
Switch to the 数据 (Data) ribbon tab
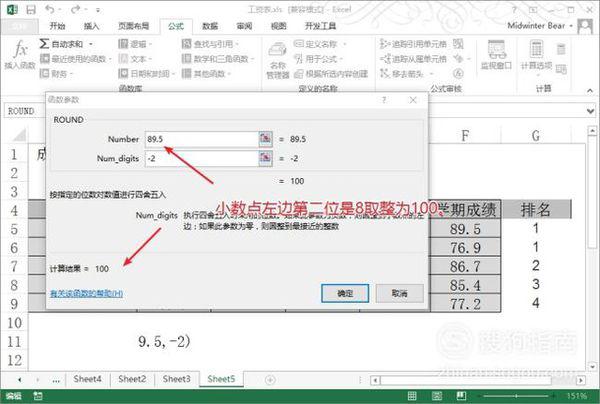pyautogui.click(x=210, y=26)
